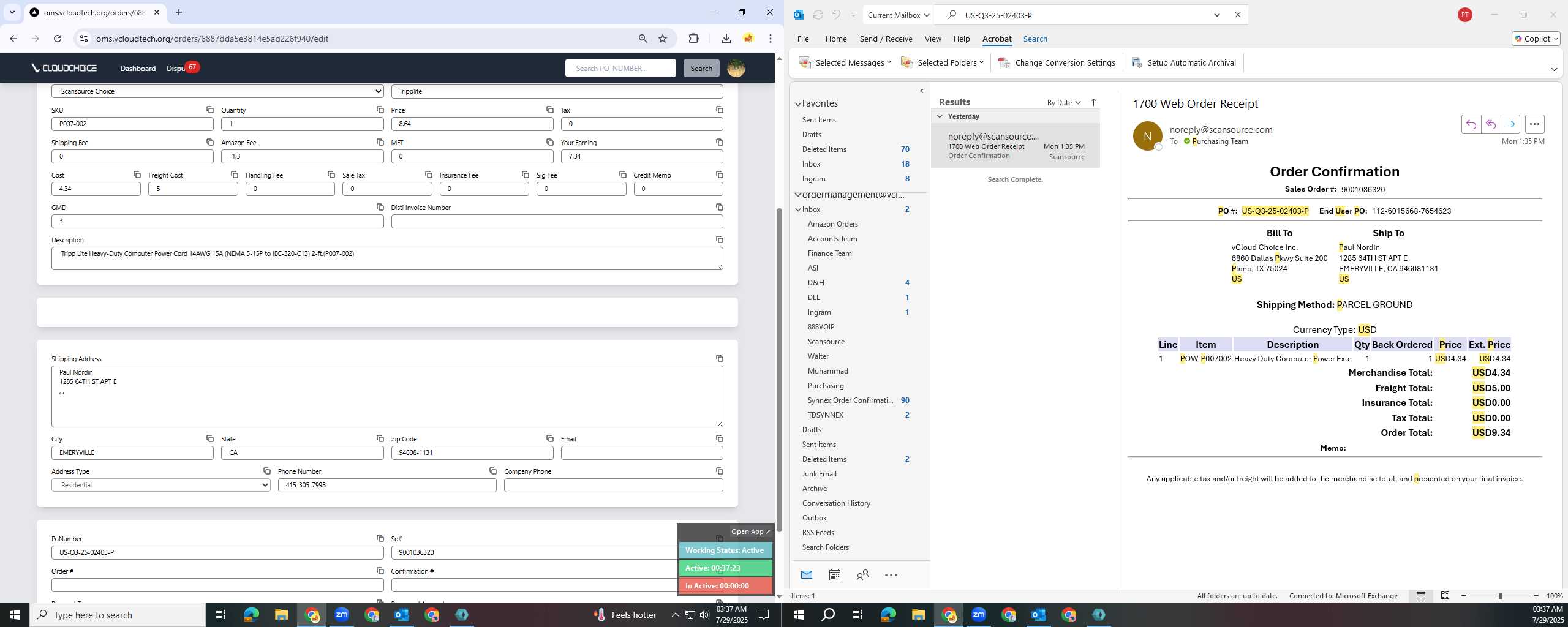Click zoom in plus on Outlook status bar
The height and width of the screenshot is (627, 1568).
tap(1536, 596)
